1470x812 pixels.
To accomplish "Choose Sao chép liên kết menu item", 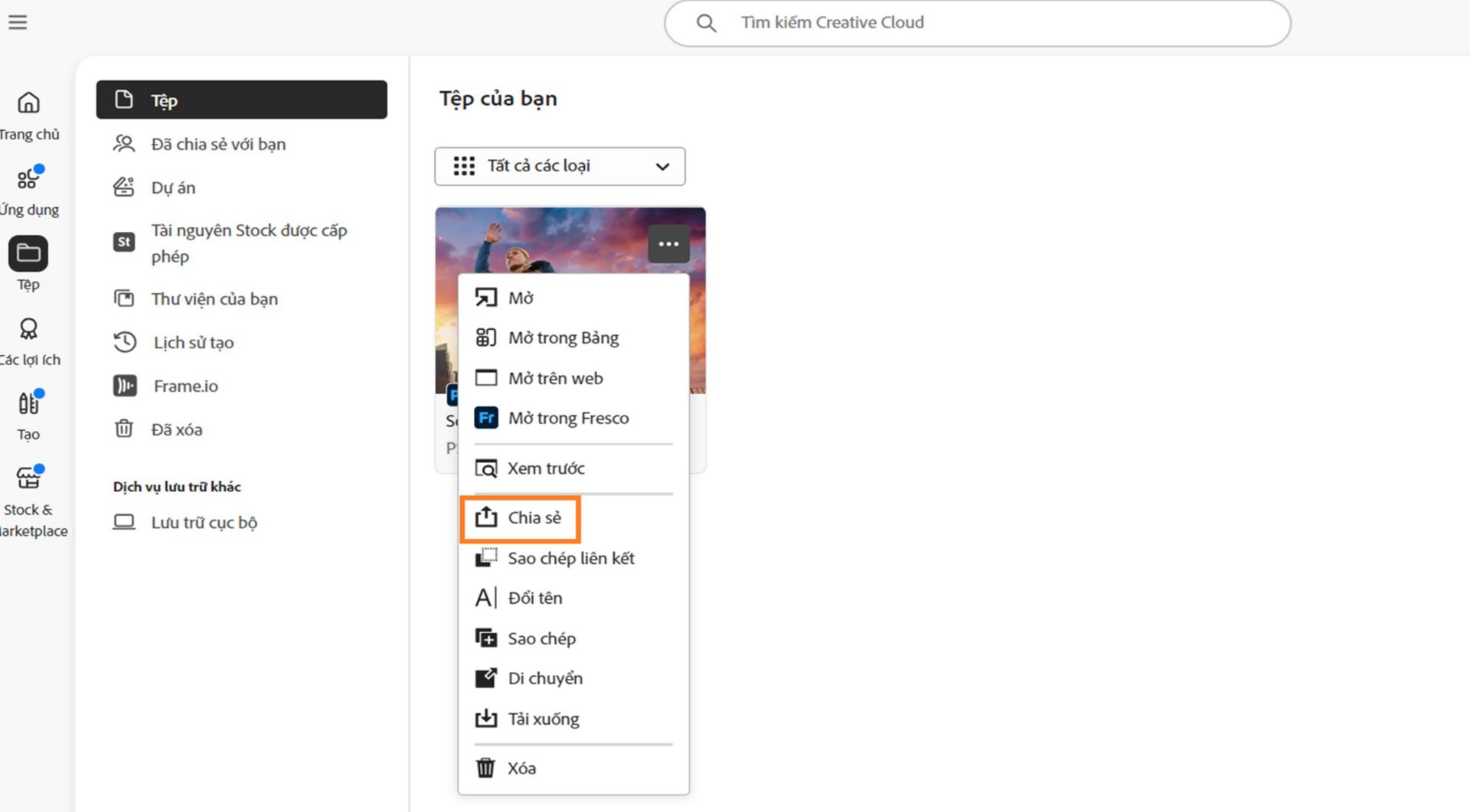I will coord(573,558).
